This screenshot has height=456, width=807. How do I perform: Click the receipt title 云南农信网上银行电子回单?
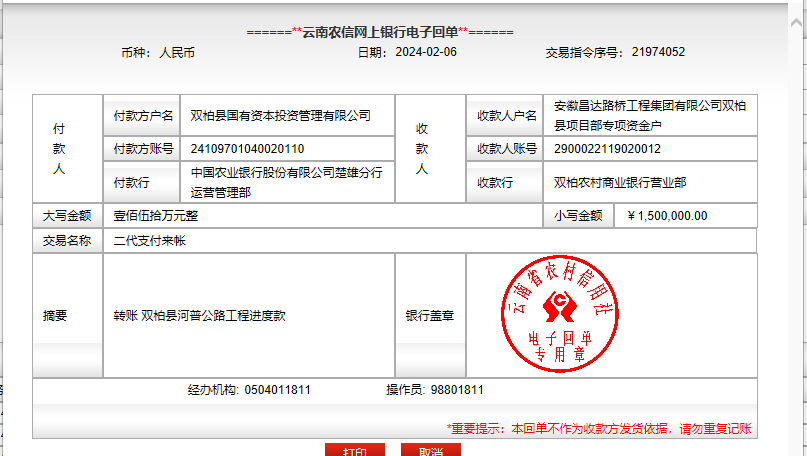point(380,31)
